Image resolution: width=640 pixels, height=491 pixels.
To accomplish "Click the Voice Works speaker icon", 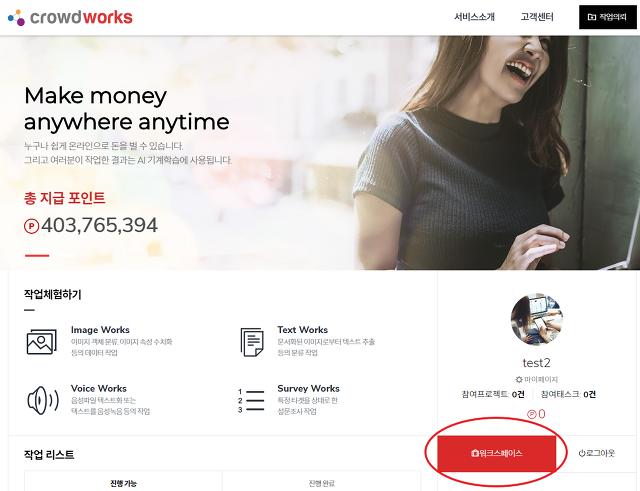I will (x=43, y=400).
